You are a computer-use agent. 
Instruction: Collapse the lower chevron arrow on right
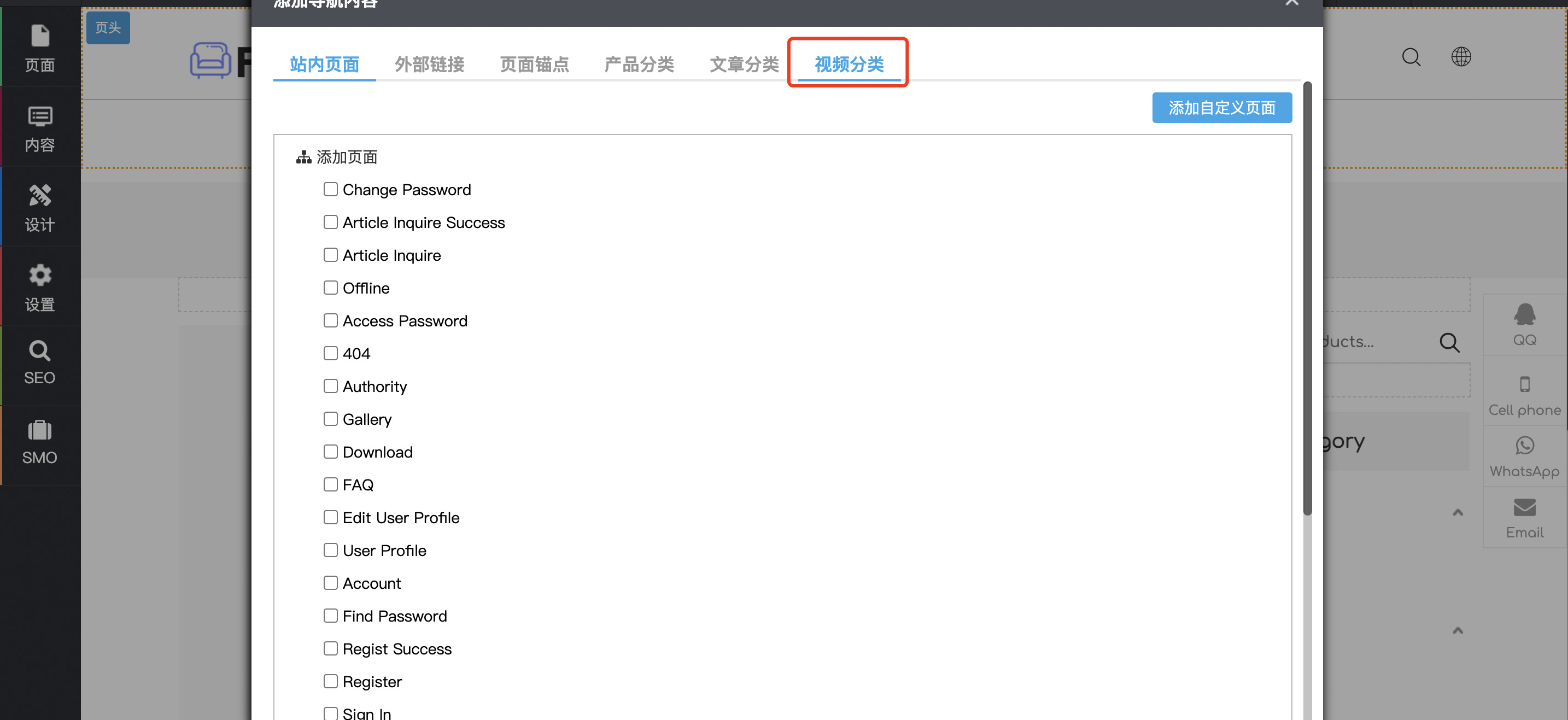[x=1457, y=630]
